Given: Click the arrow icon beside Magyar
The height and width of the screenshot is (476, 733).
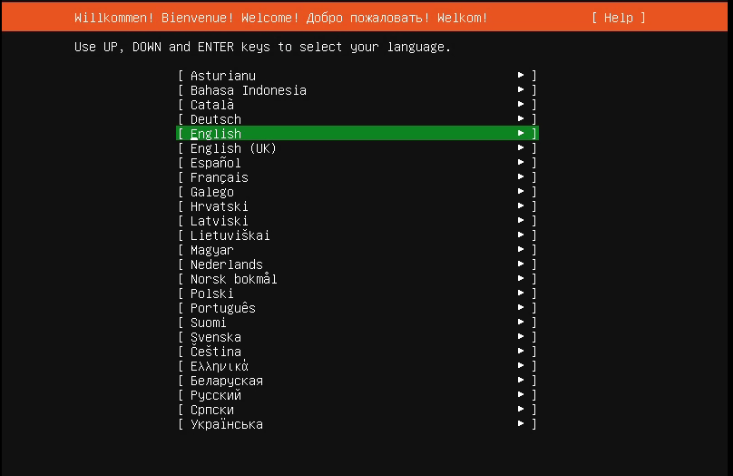Looking at the screenshot, I should point(521,249).
